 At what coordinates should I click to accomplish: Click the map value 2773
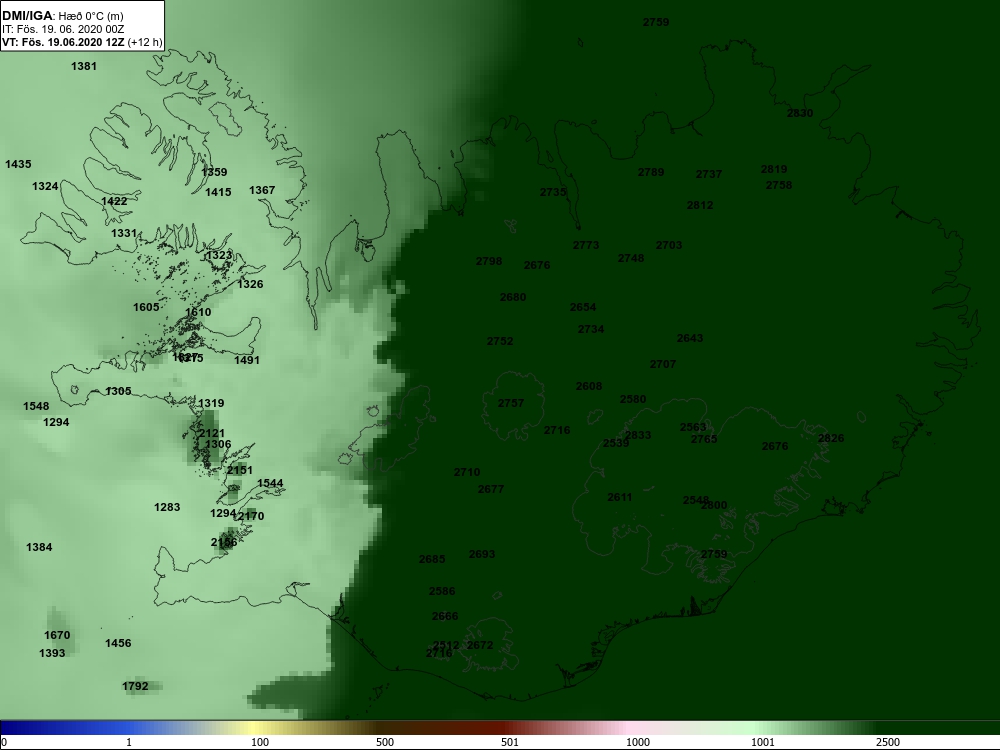coord(586,245)
